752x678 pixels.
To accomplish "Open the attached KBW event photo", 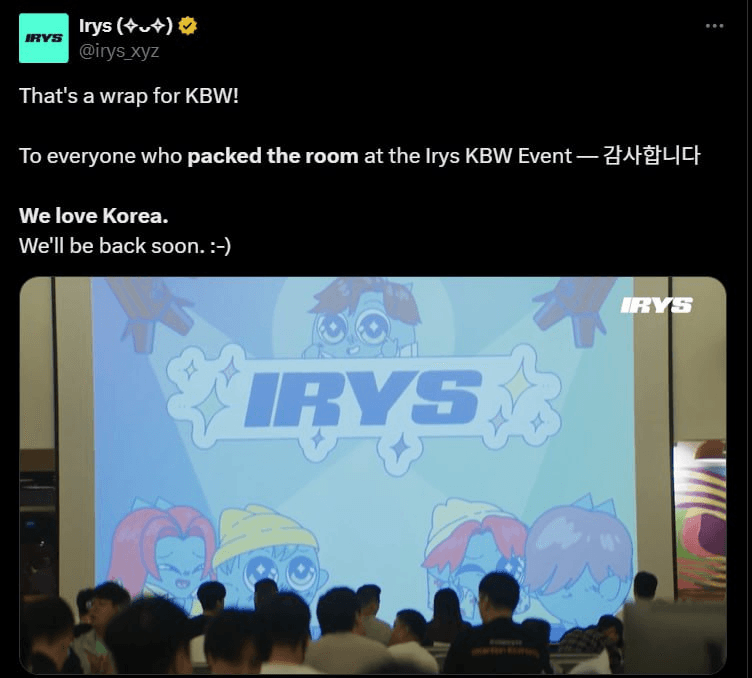I will 373,476.
